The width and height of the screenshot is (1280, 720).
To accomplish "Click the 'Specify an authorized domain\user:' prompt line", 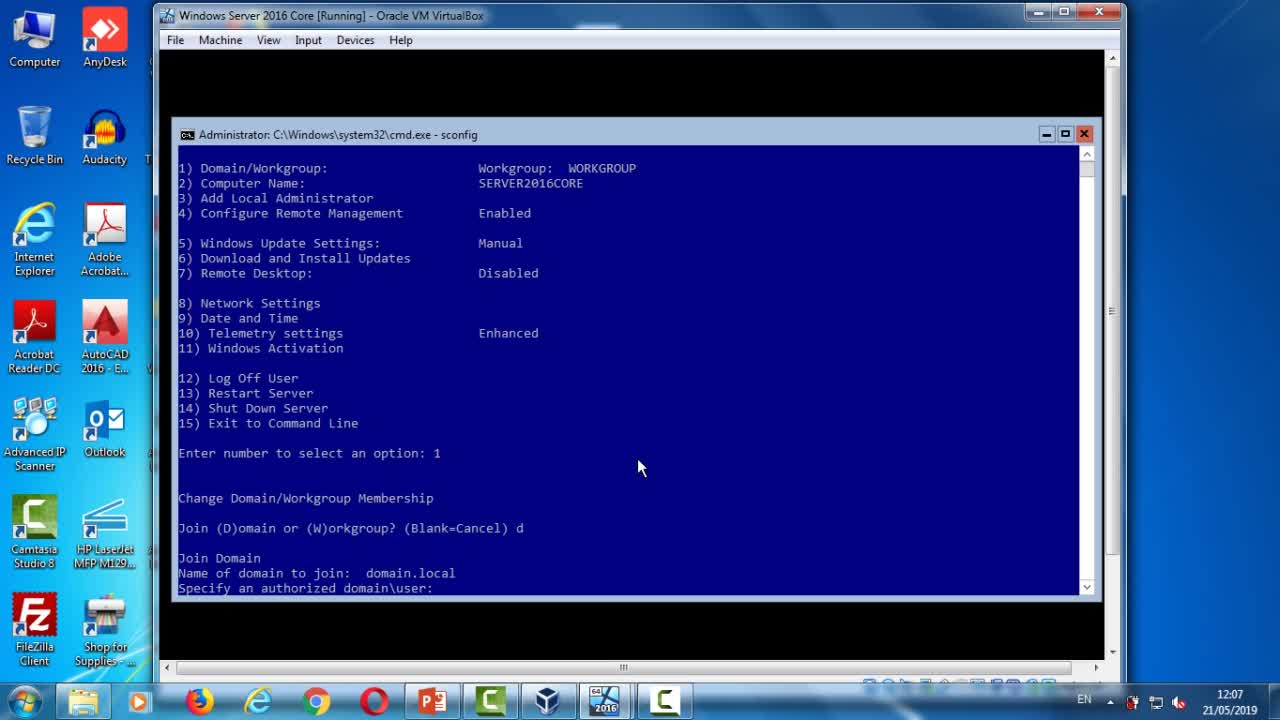I will click(x=306, y=588).
